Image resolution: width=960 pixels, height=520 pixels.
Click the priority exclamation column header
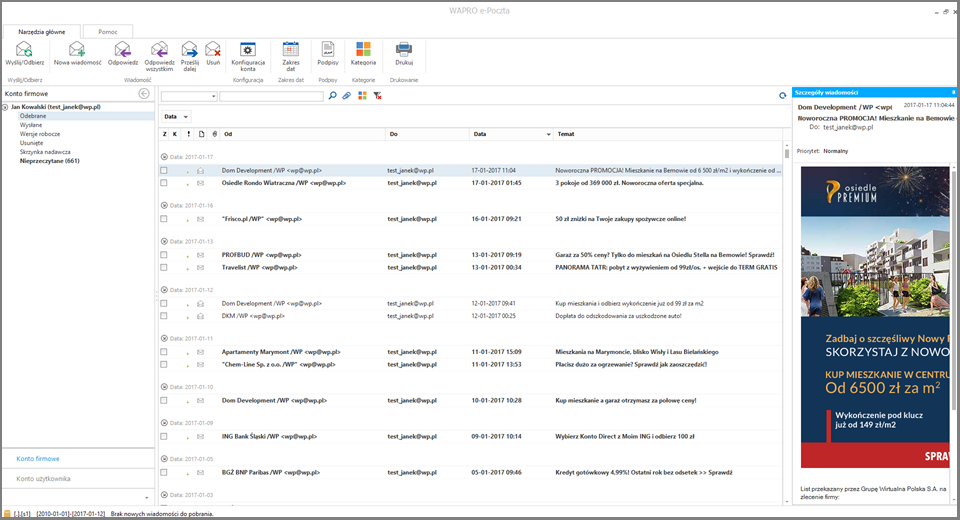189,134
